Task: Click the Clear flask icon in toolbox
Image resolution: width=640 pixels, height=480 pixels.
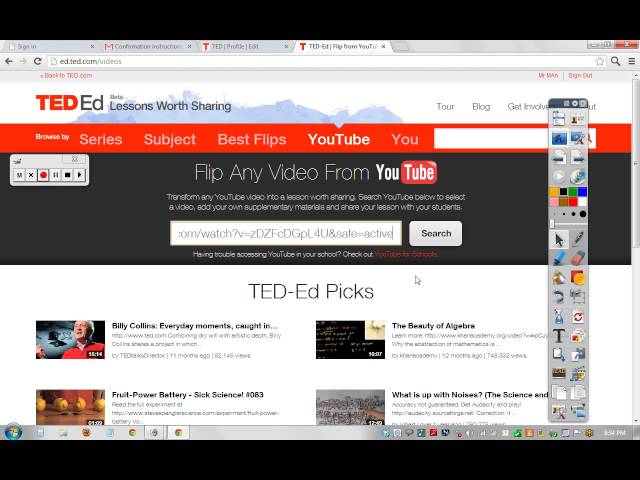Action: pyautogui.click(x=559, y=316)
